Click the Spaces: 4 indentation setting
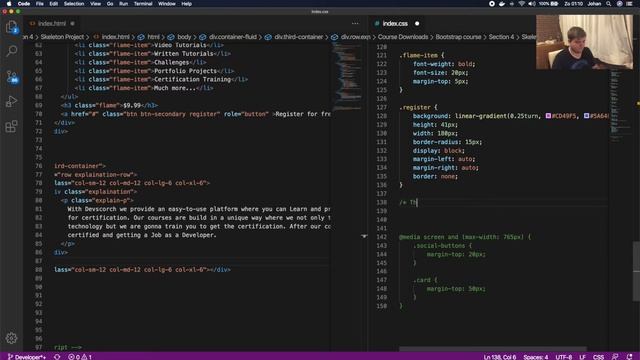Screen dimensions: 640x360 click(536, 357)
